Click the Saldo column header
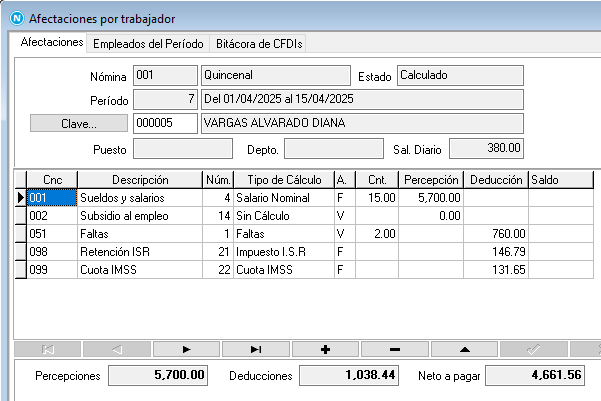Image resolution: width=601 pixels, height=401 pixels. [x=561, y=180]
